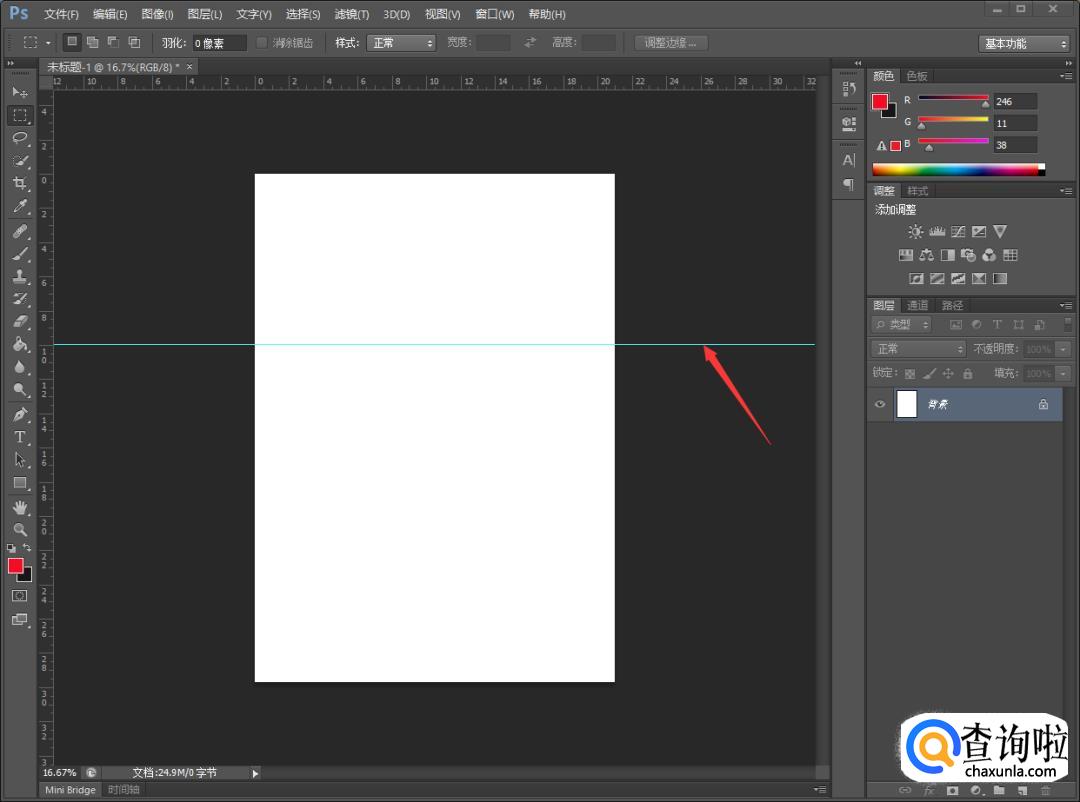Select the Lasso tool
The image size is (1080, 802).
click(20, 138)
